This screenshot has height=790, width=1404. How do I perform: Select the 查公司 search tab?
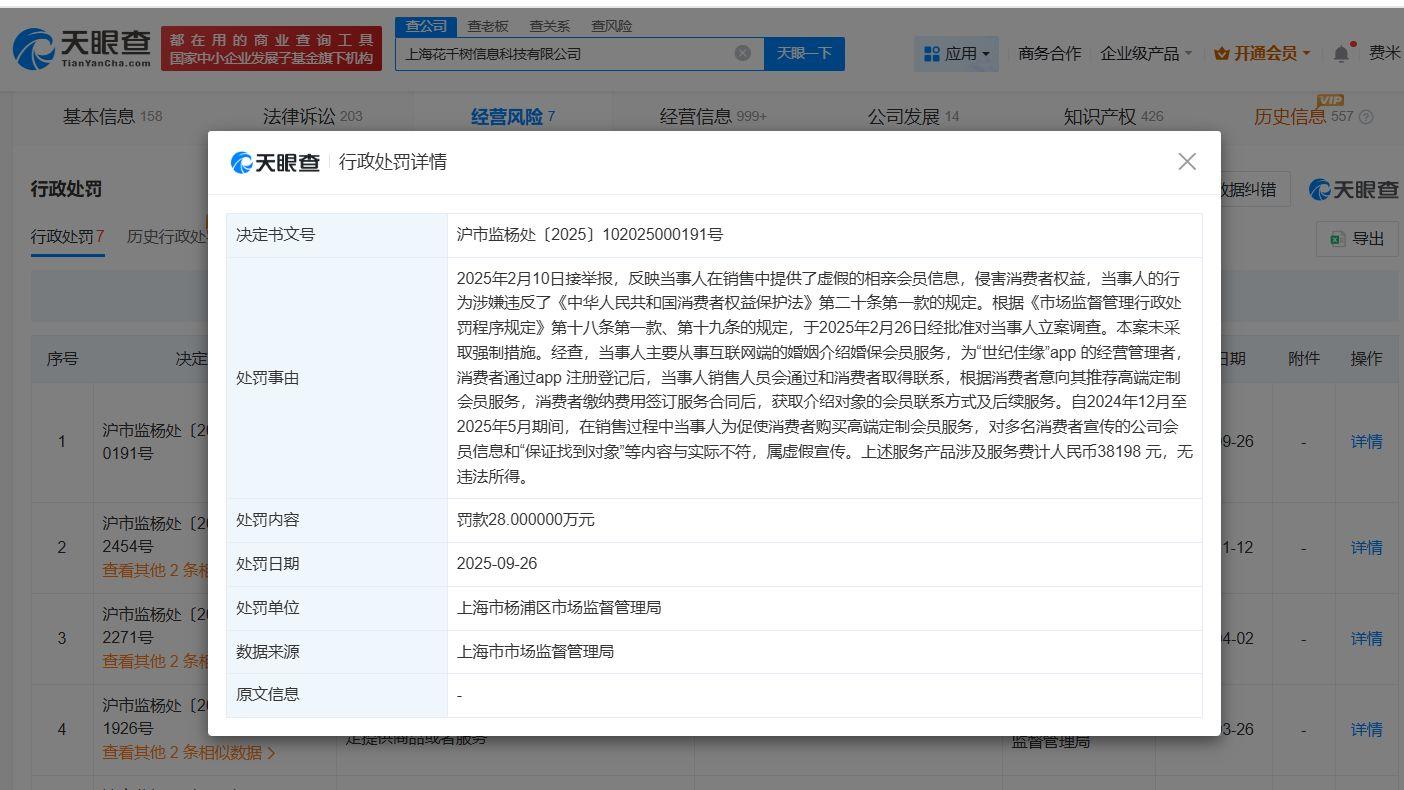coord(426,26)
